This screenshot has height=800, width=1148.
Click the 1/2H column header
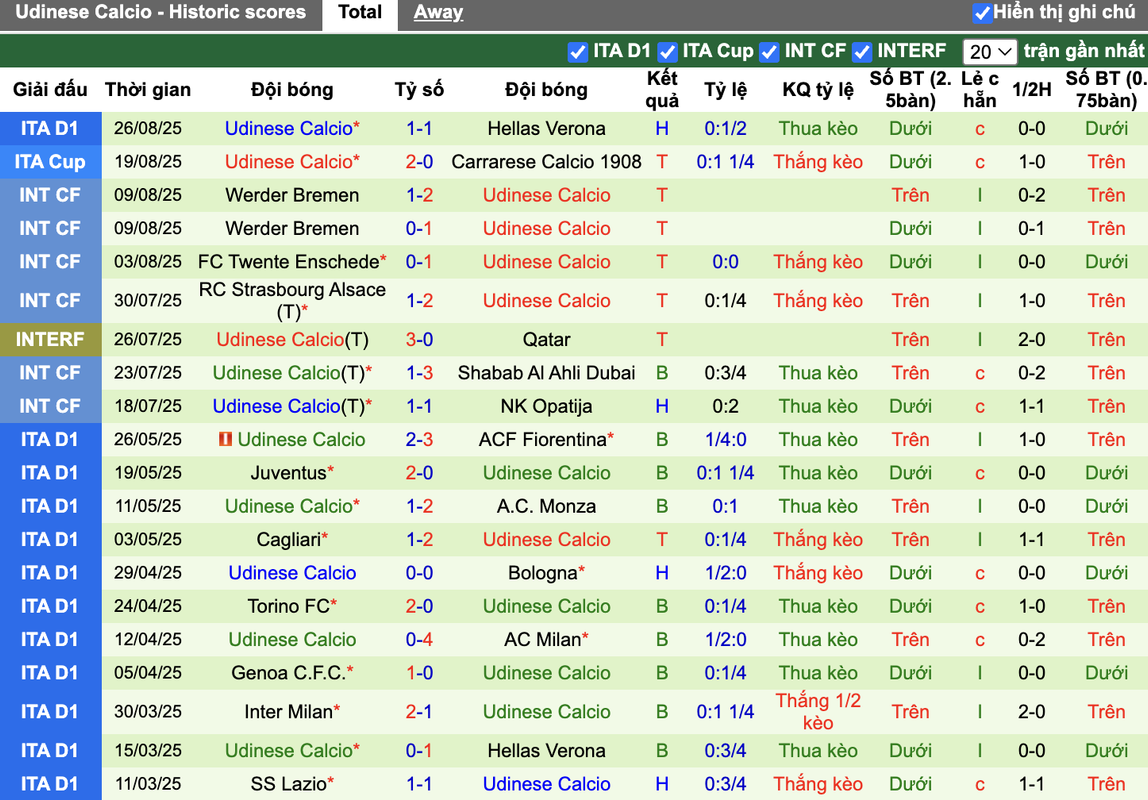coord(1032,89)
